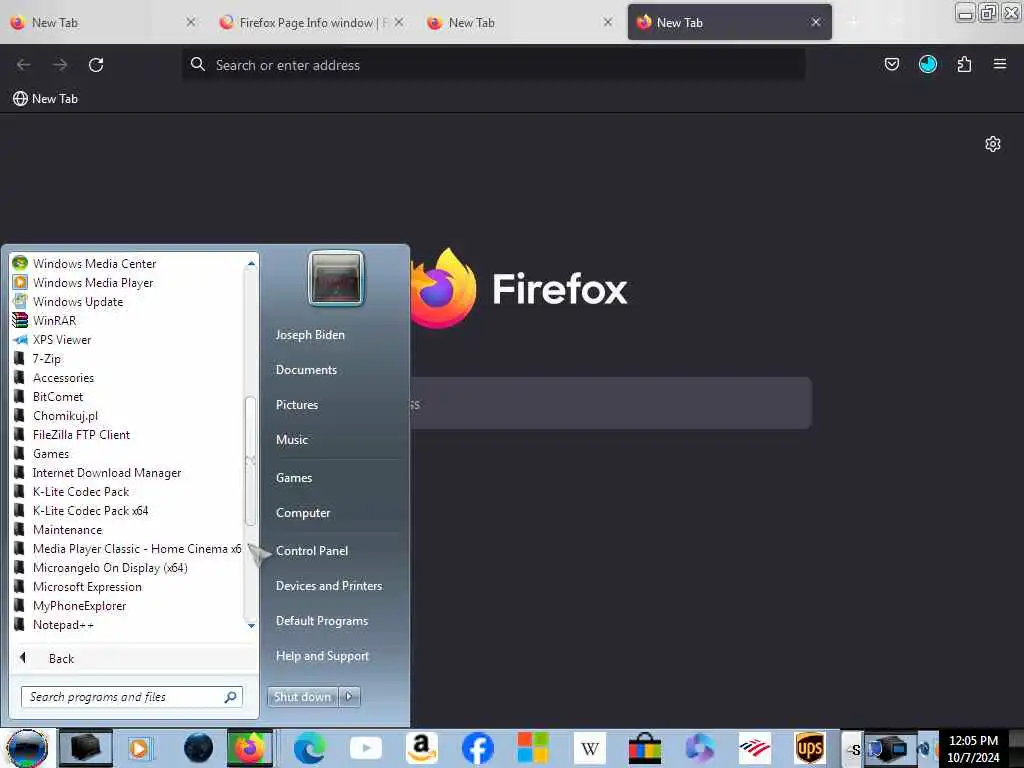
Task: Click the user account picture
Action: pos(336,278)
